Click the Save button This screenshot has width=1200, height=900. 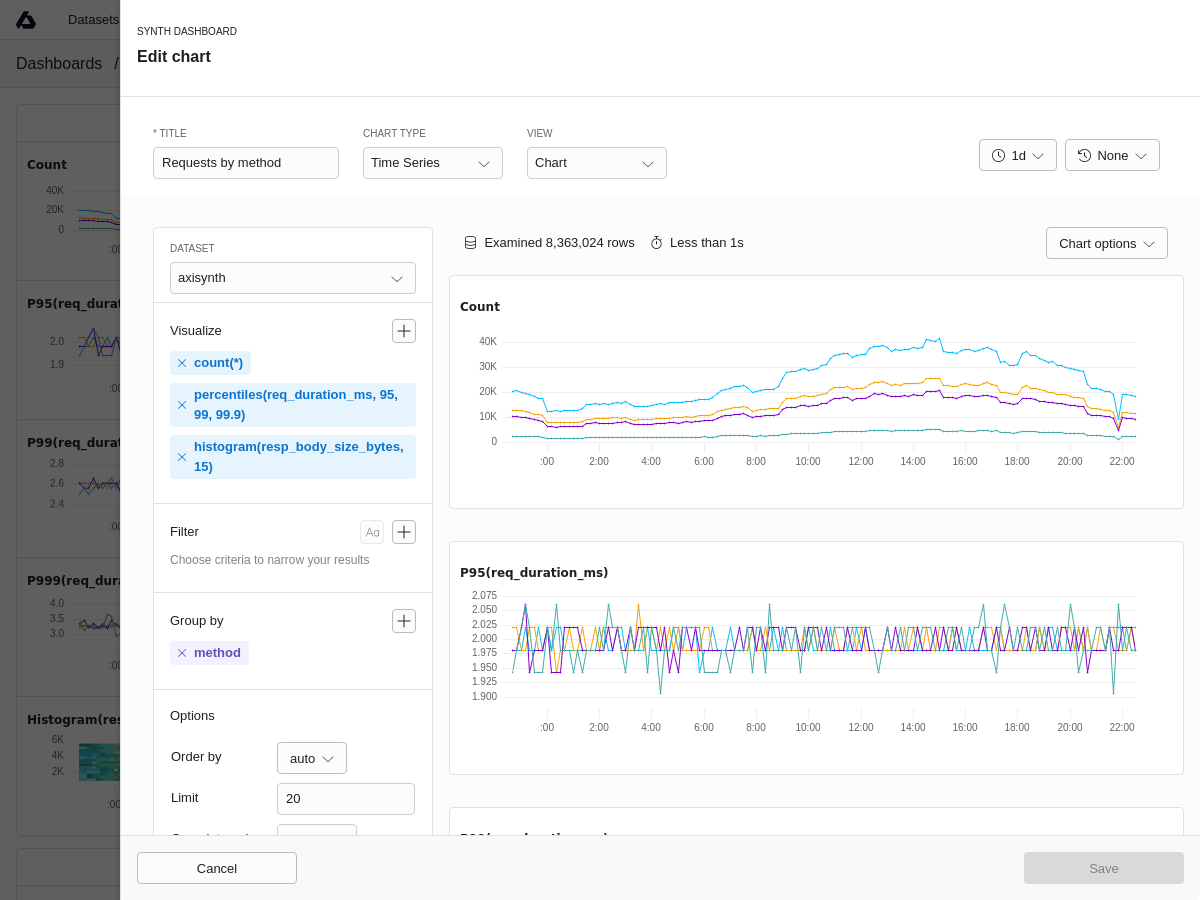tap(1103, 868)
